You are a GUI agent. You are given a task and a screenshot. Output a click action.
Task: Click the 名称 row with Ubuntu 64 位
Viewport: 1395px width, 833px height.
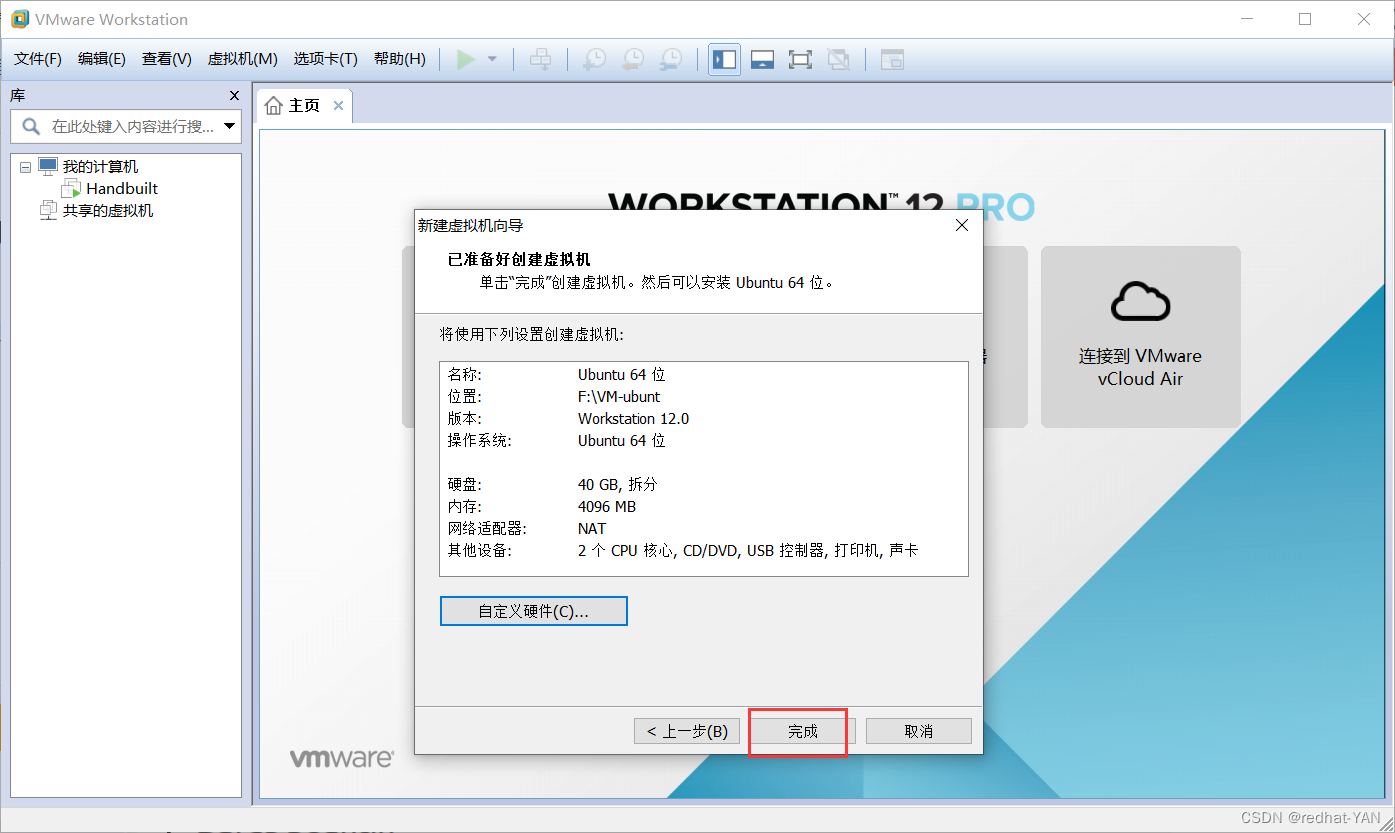coord(704,375)
